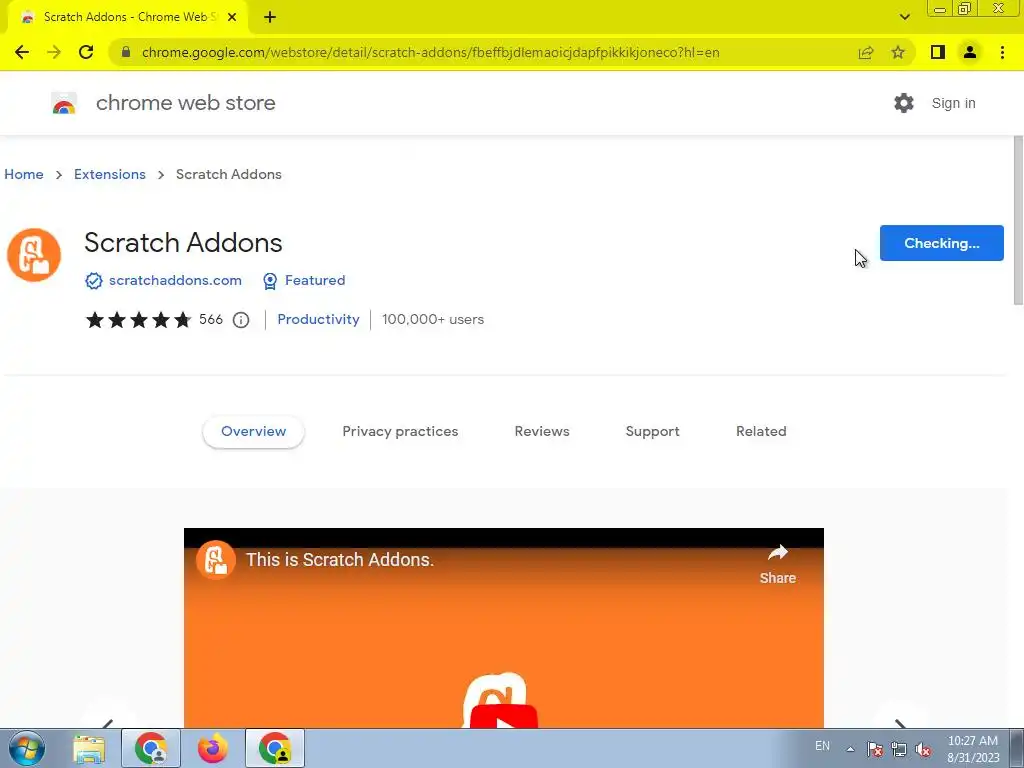Open the Action Center flag icon
Screen dimensions: 1024x768
[x=874, y=749]
